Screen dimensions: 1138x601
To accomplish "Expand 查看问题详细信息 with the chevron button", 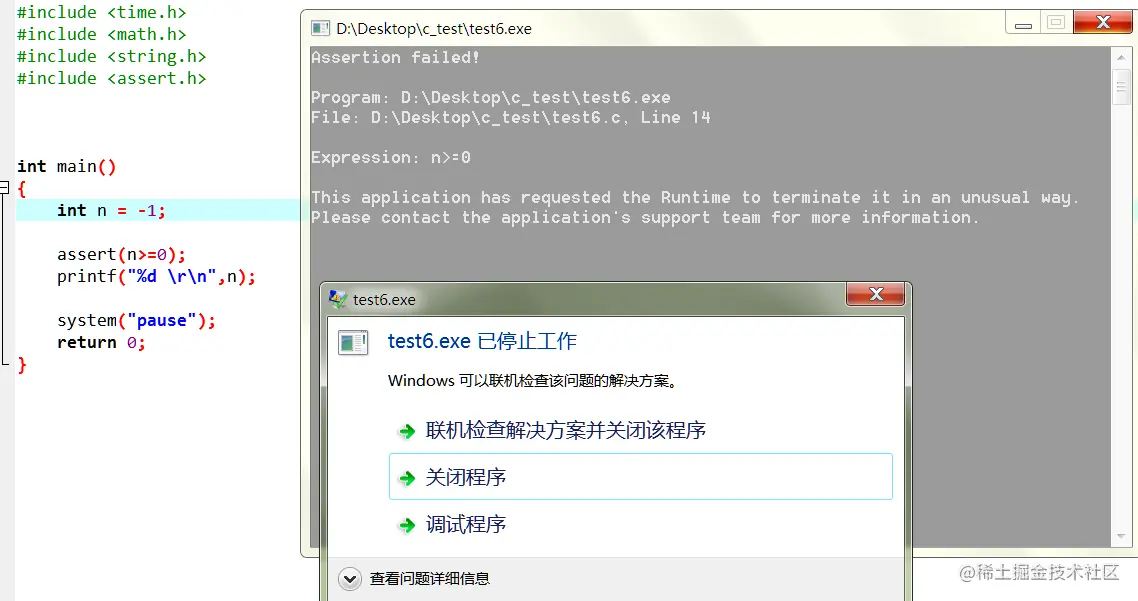I will [350, 578].
